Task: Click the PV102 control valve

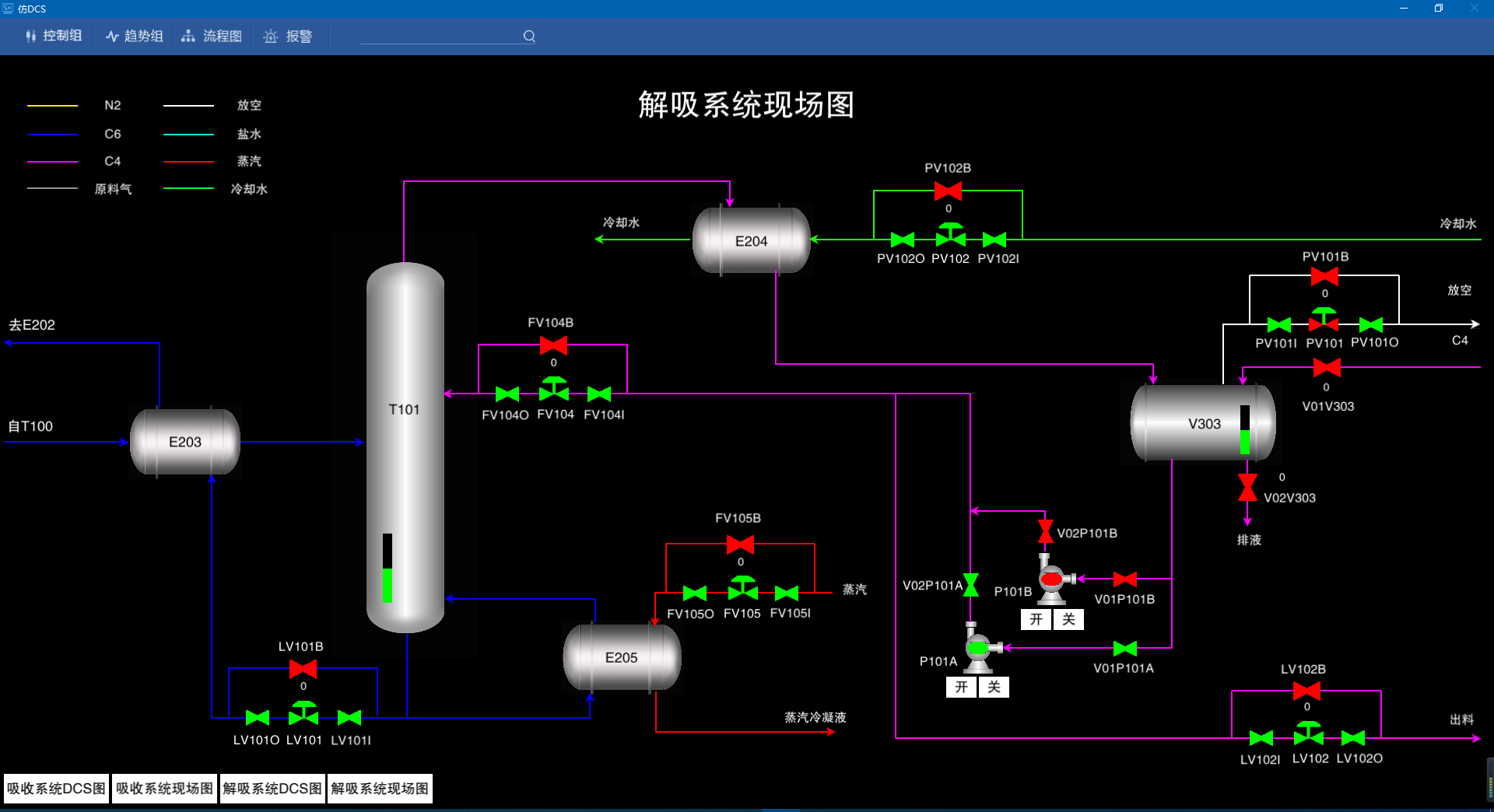Action: pyautogui.click(x=950, y=235)
